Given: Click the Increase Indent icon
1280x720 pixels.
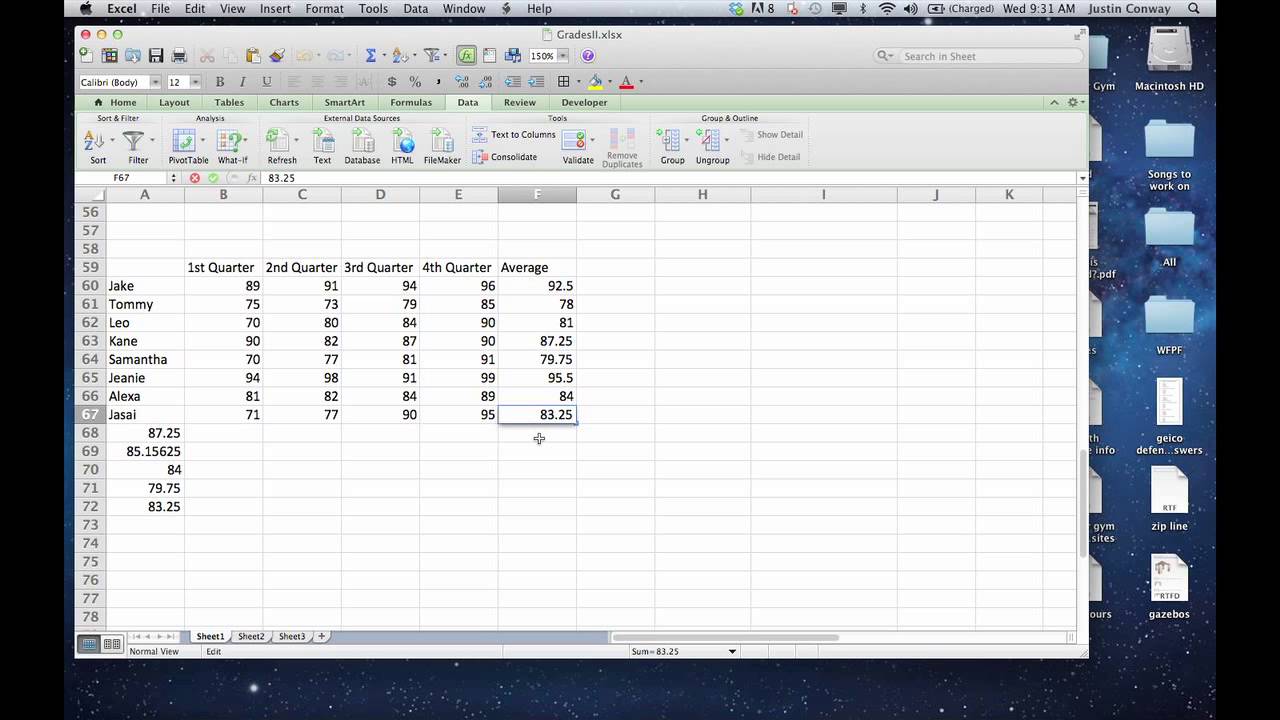Looking at the screenshot, I should tap(538, 82).
